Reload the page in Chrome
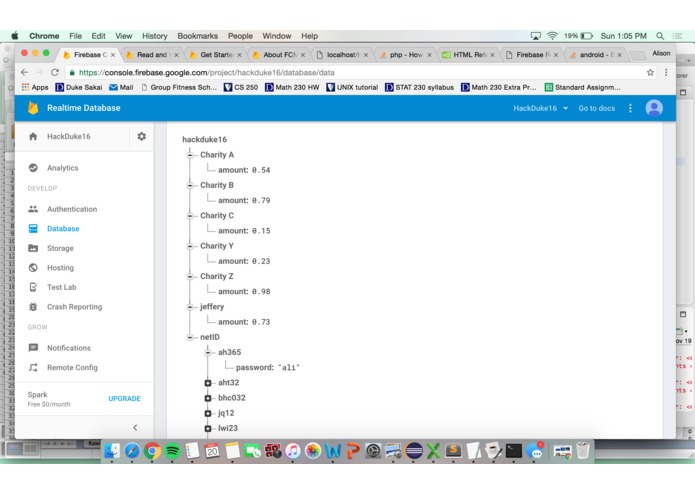The height and width of the screenshot is (494, 695). pyautogui.click(x=55, y=72)
